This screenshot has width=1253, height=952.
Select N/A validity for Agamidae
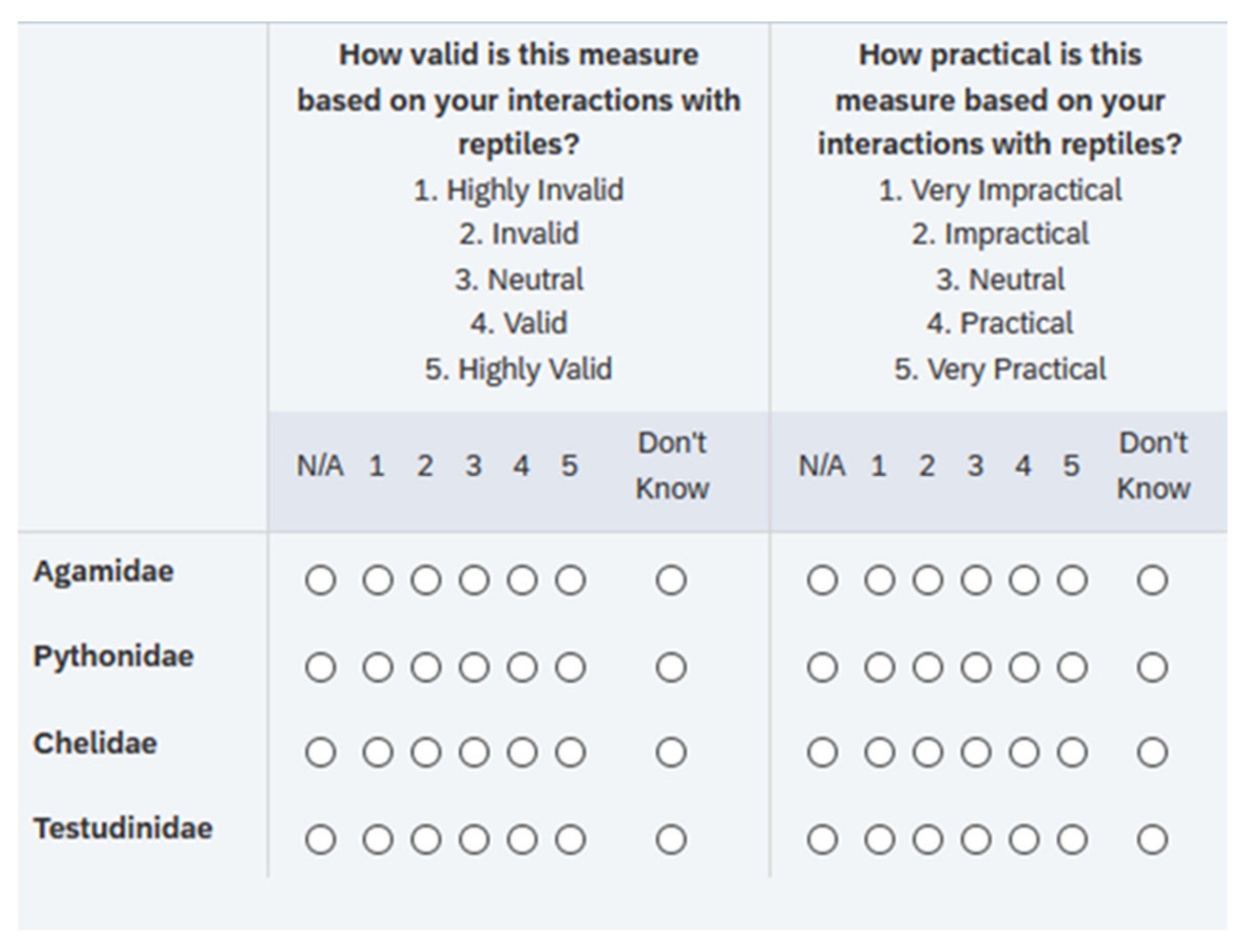[321, 580]
